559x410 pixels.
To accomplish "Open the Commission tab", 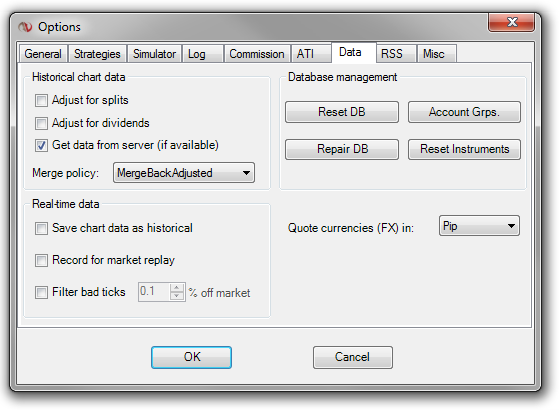I will tap(257, 54).
